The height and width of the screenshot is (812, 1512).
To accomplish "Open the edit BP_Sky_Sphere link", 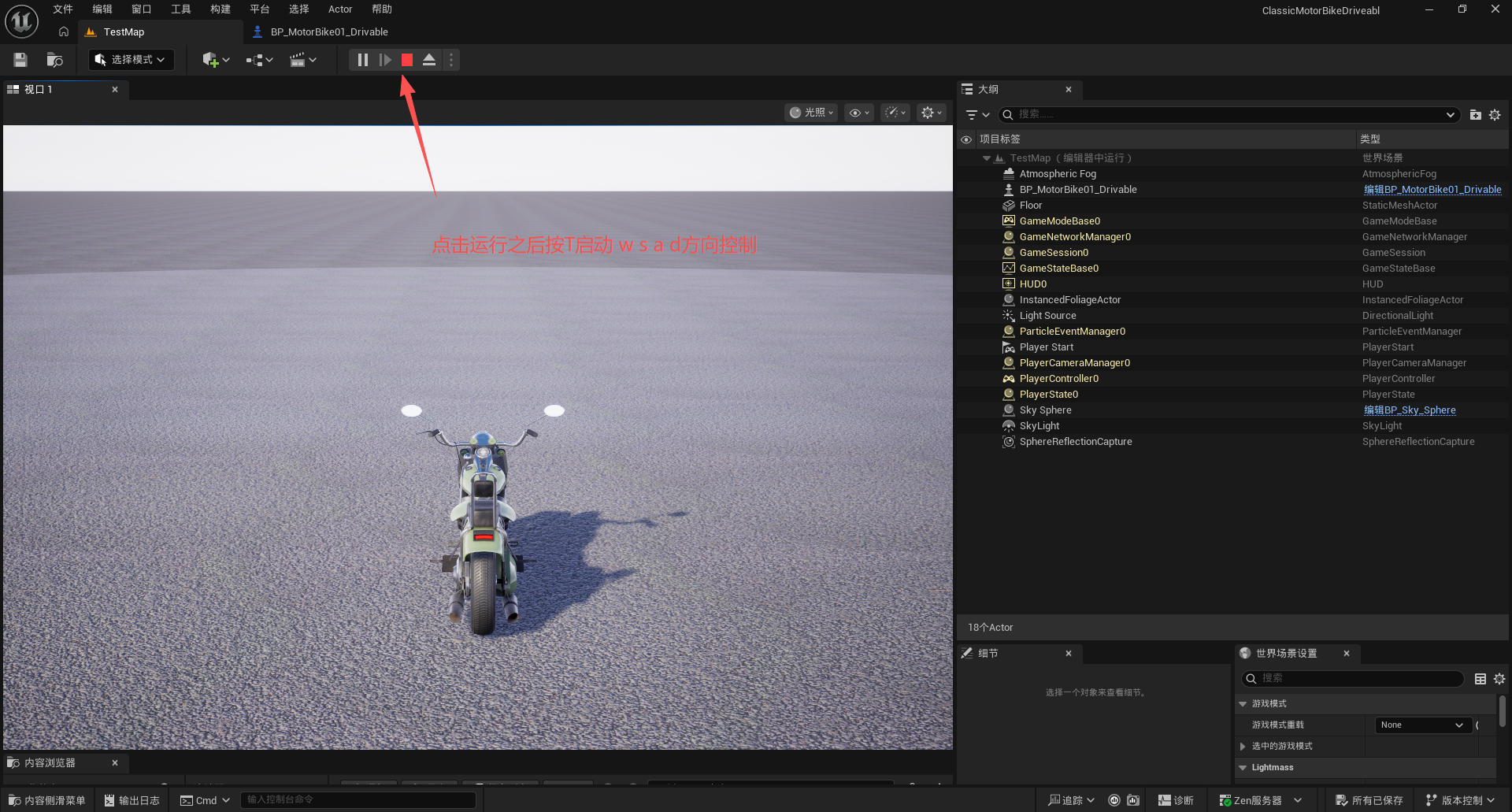I will (1410, 410).
